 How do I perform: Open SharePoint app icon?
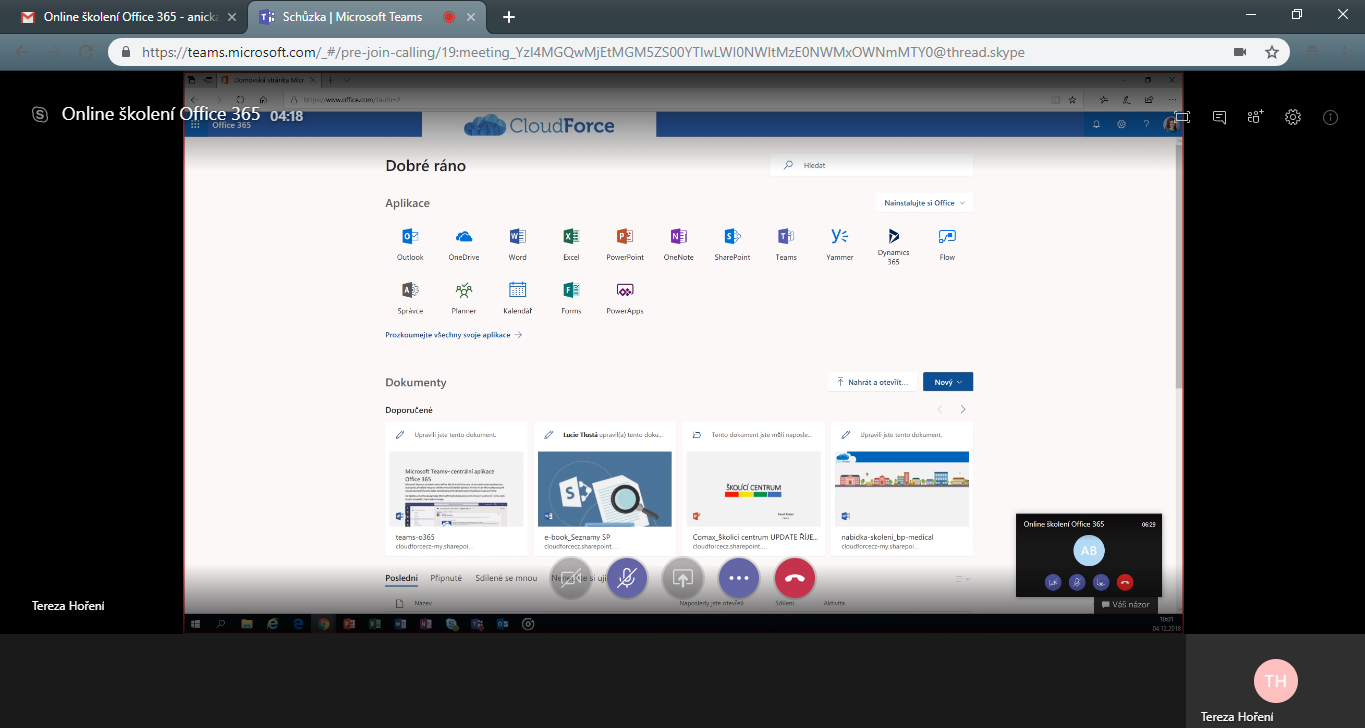pyautogui.click(x=732, y=244)
